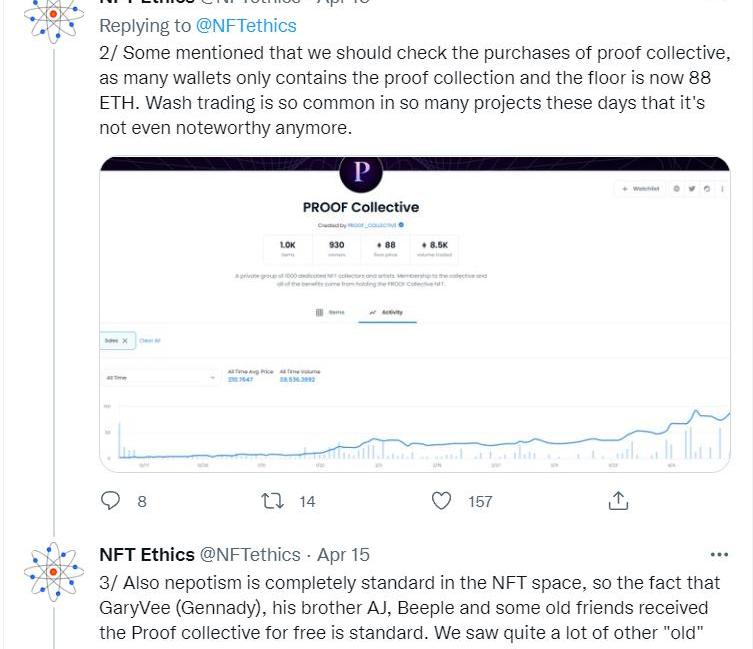The width and height of the screenshot is (753, 649).
Task: Share the tweet via share icon
Action: 618,501
